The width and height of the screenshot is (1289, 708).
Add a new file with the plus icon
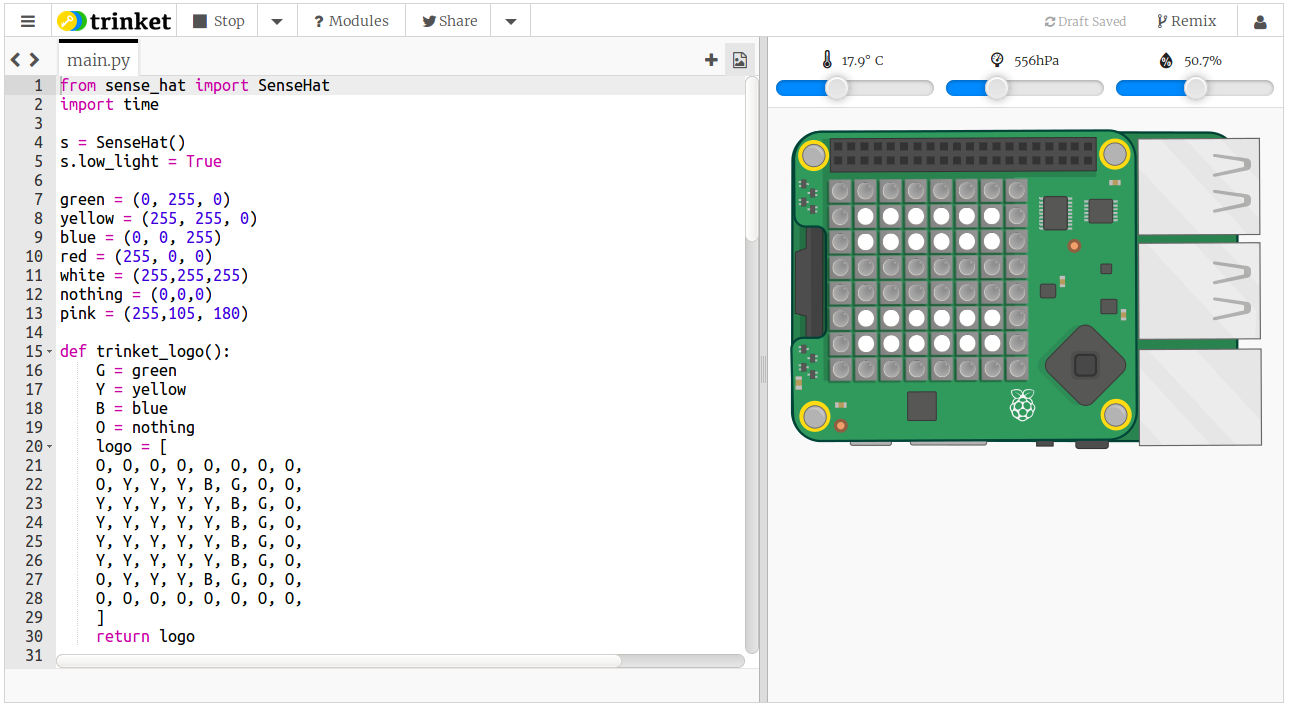711,59
